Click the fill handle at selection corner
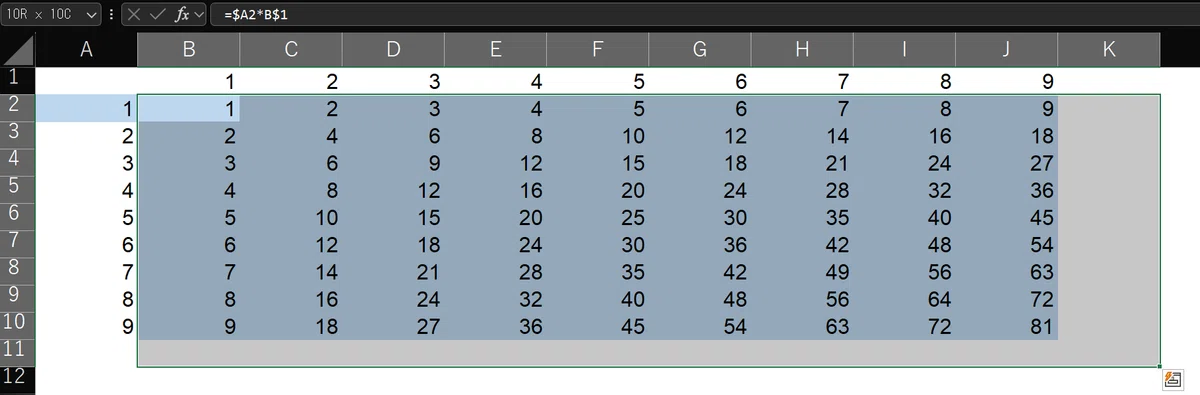This screenshot has width=1200, height=395. (x=1160, y=367)
